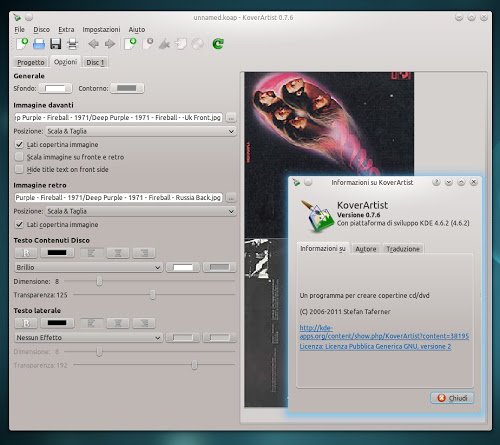Click the greyed disc toolbar icon
This screenshot has width=500, height=445.
197,44
